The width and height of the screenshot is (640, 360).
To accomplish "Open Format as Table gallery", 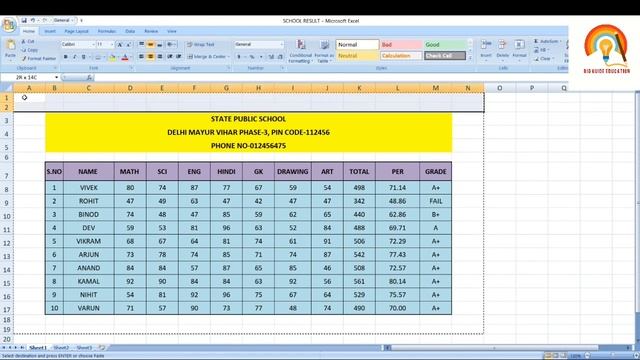I will [324, 51].
